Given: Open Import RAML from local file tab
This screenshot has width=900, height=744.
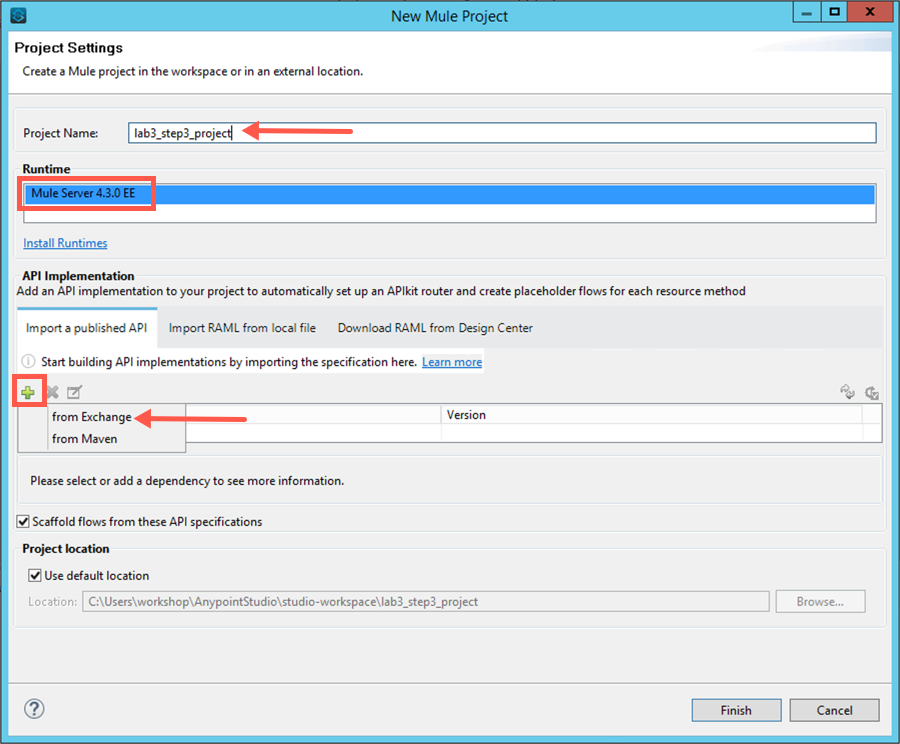Looking at the screenshot, I should 242,328.
